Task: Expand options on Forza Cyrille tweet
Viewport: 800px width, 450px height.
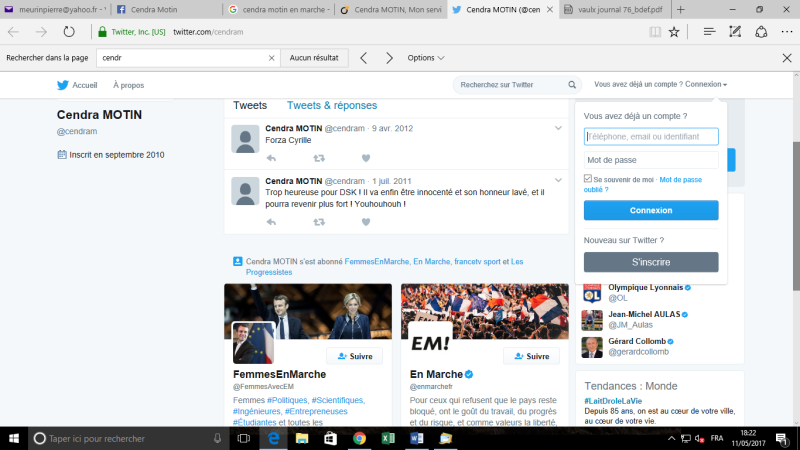Action: [x=558, y=128]
